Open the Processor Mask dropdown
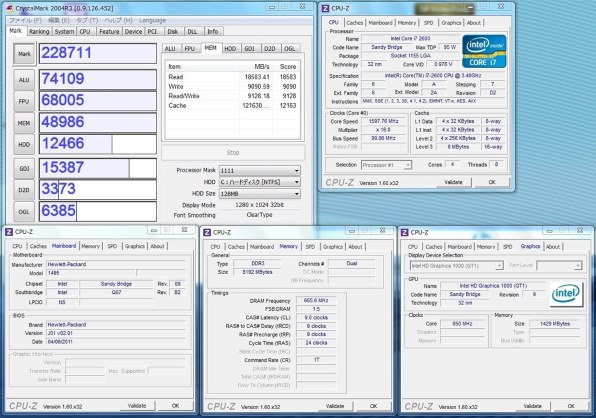 260,171
